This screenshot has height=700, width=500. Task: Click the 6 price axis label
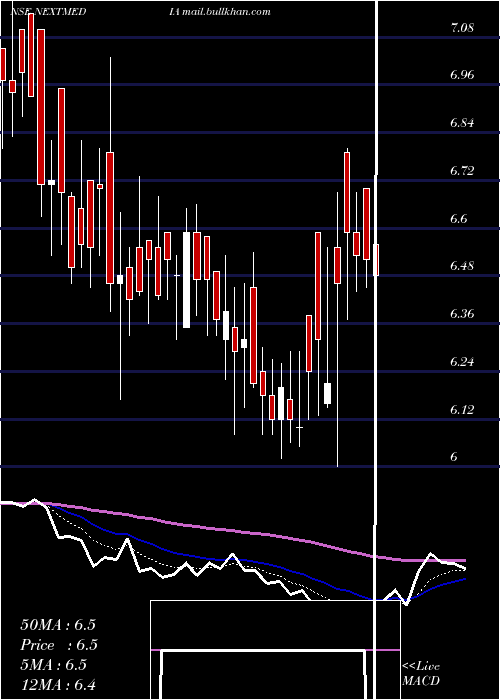[x=454, y=457]
